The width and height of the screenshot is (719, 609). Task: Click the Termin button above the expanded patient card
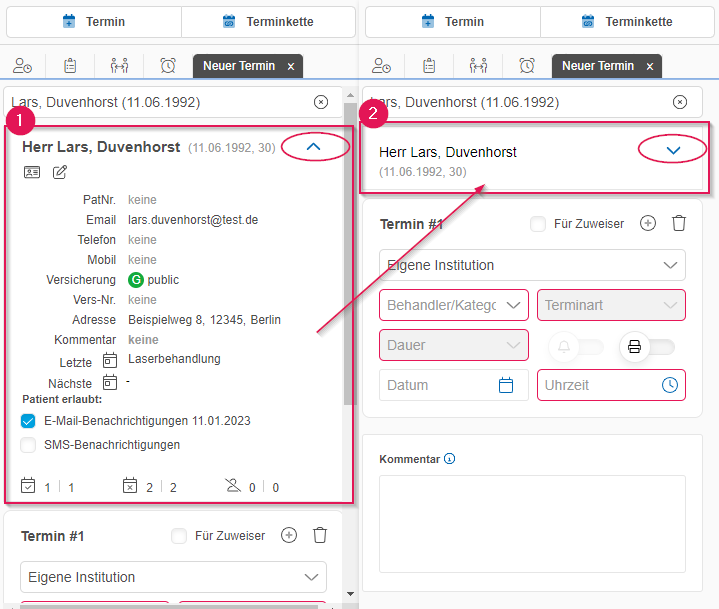[92, 22]
